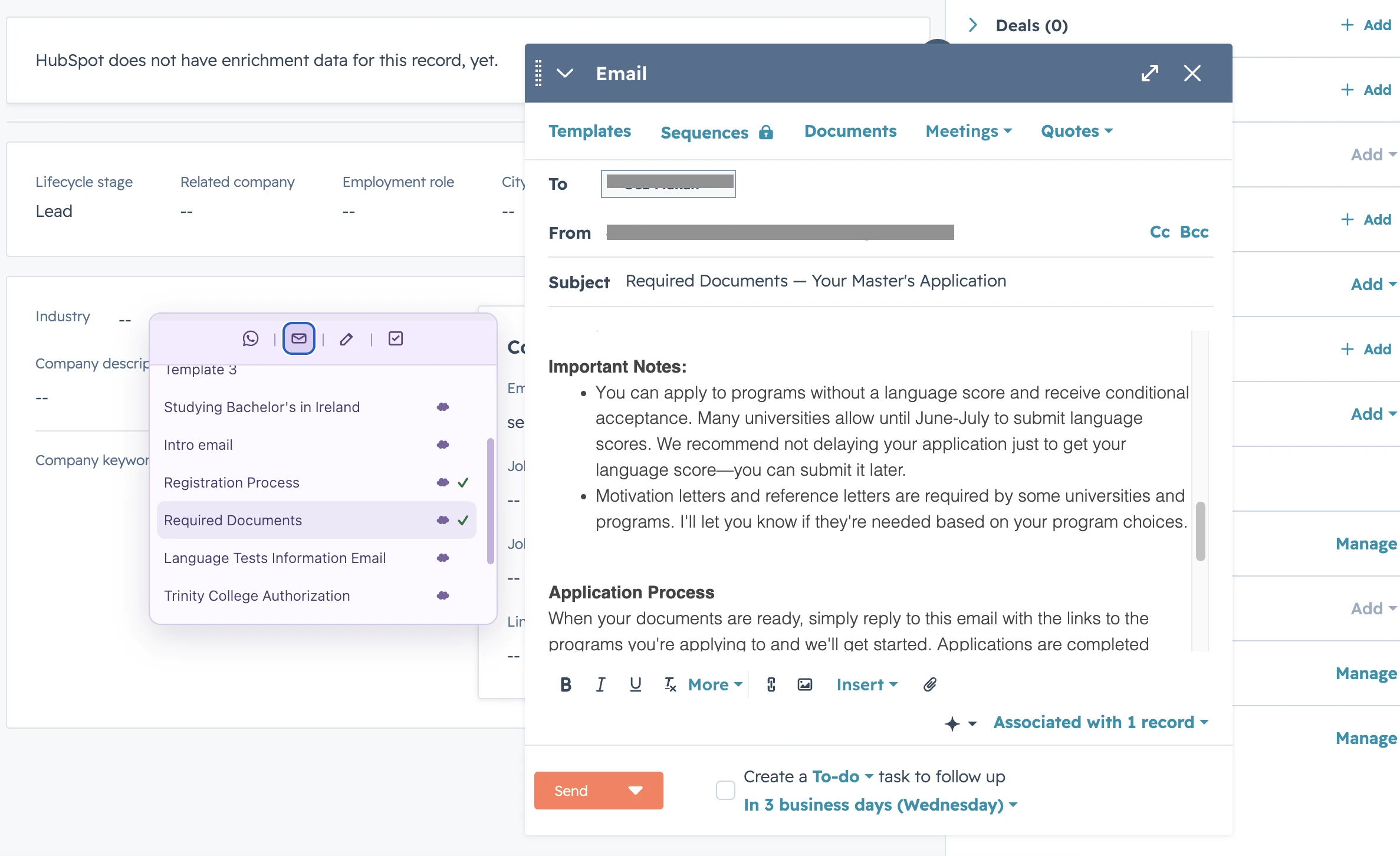This screenshot has height=856, width=1400.
Task: Open the Meetings dropdown
Action: [x=969, y=131]
